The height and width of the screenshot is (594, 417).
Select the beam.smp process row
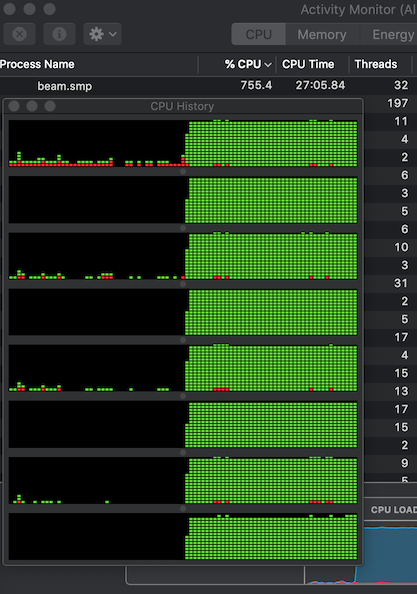click(208, 86)
